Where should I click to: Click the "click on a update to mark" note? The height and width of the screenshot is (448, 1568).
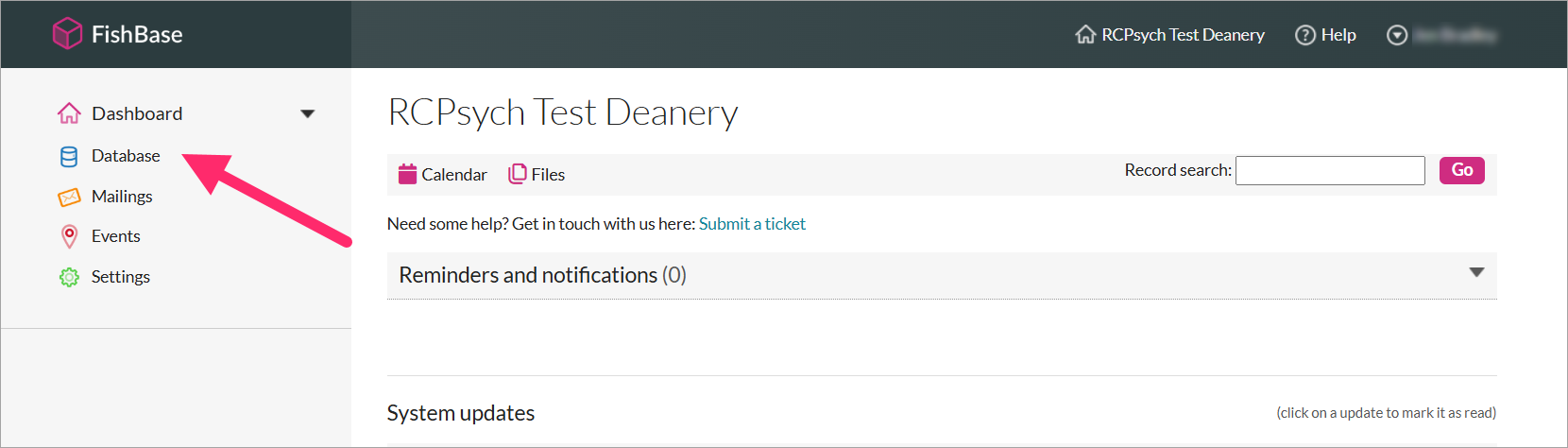tap(1387, 413)
